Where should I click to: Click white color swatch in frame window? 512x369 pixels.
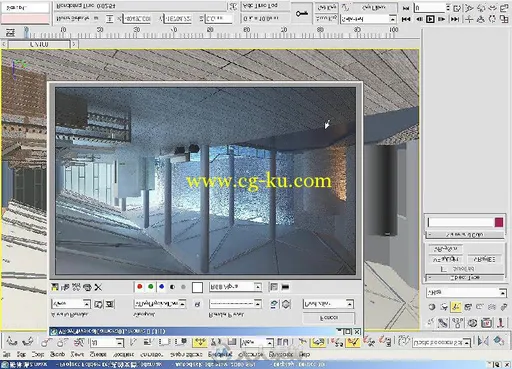[x=197, y=287]
